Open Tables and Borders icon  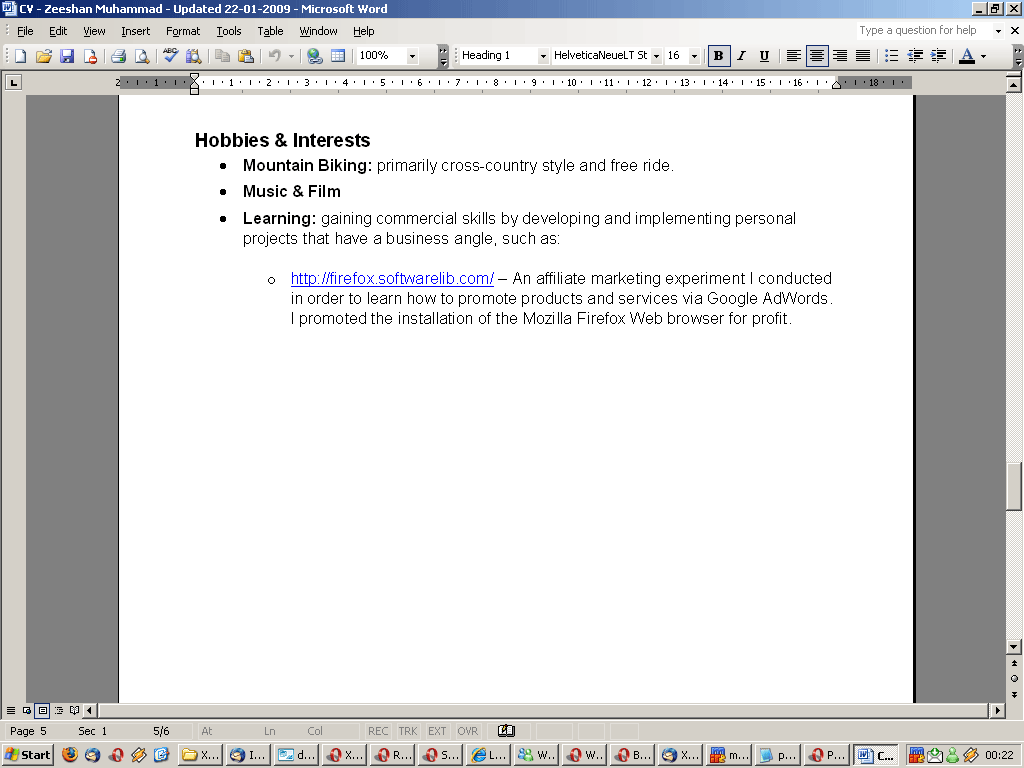338,56
